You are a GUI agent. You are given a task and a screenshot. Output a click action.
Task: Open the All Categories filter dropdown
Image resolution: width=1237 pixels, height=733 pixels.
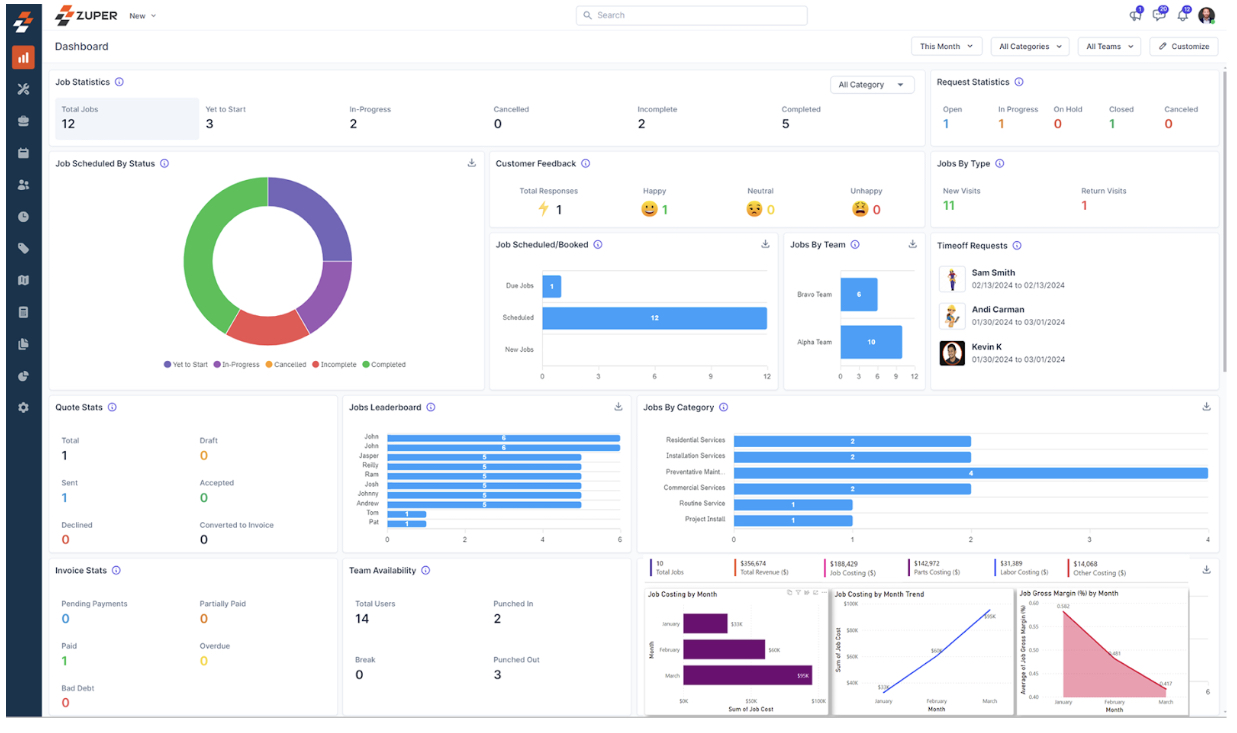pos(1030,46)
